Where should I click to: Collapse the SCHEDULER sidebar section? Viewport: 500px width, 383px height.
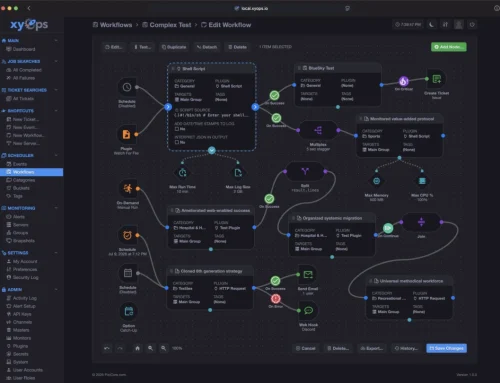click(x=56, y=155)
